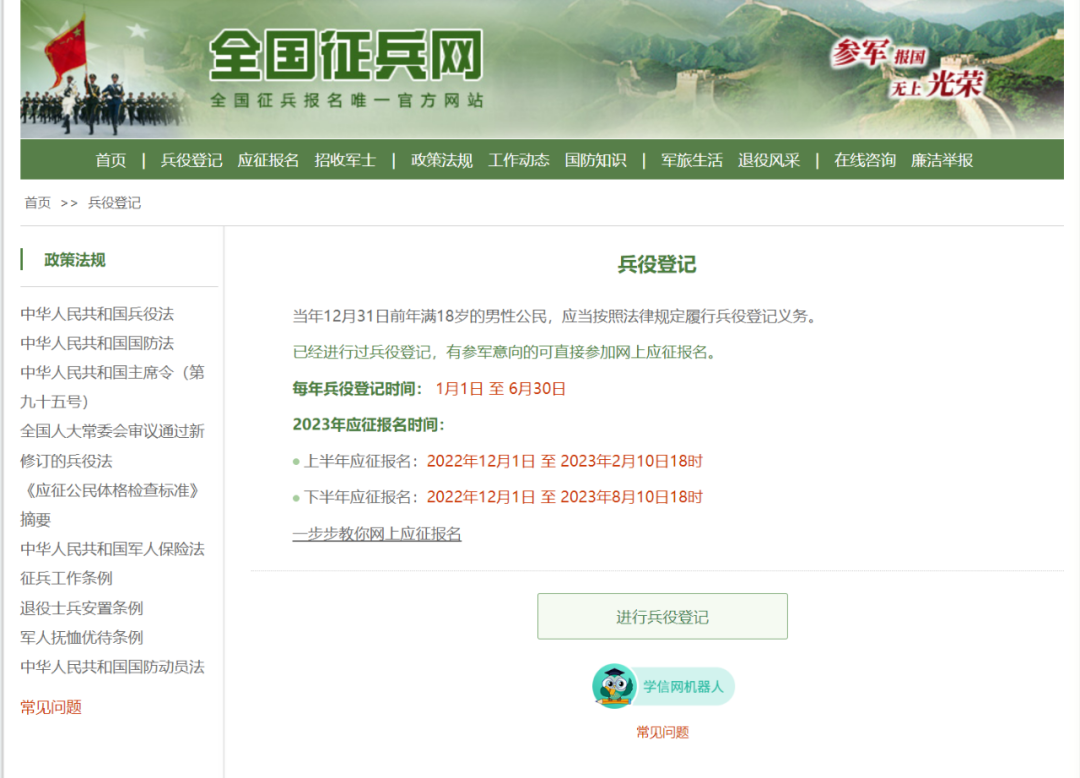Click red 常见问题 link in left sidebar

click(51, 707)
